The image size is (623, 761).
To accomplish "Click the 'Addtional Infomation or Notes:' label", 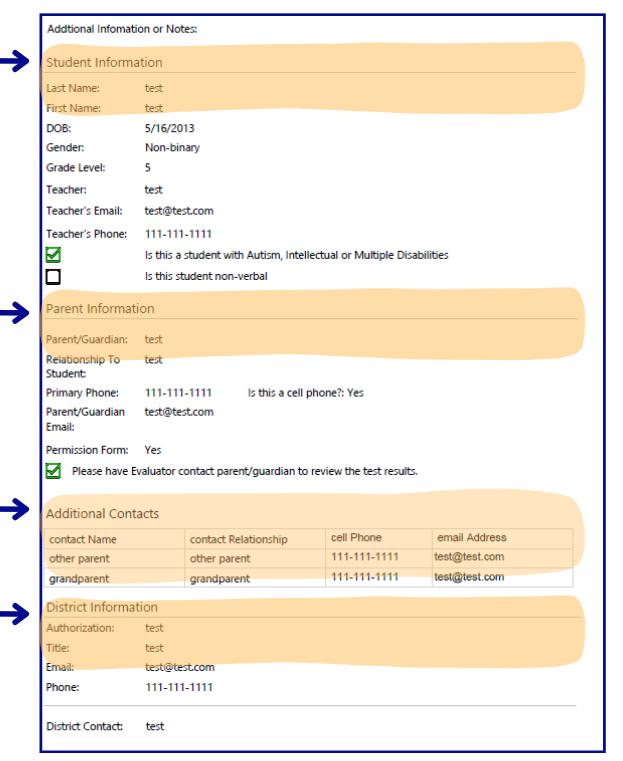I will pos(122,29).
